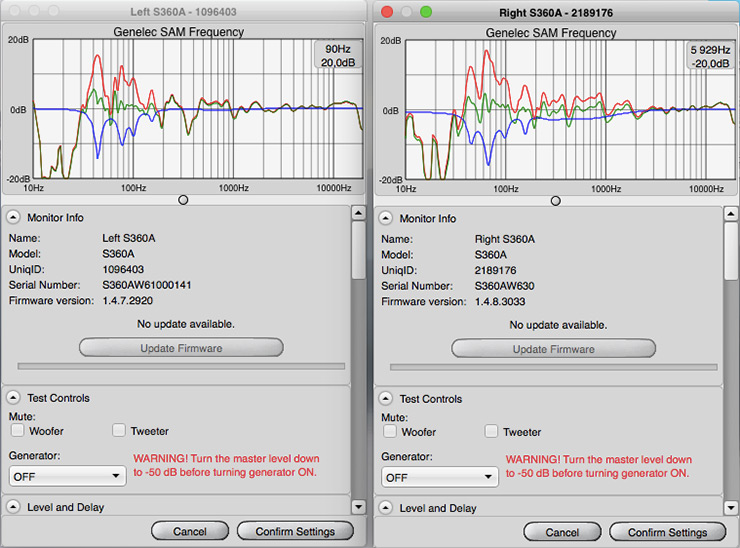Click firmware version 1.4.8.3033
The width and height of the screenshot is (740, 548).
pyautogui.click(x=500, y=302)
